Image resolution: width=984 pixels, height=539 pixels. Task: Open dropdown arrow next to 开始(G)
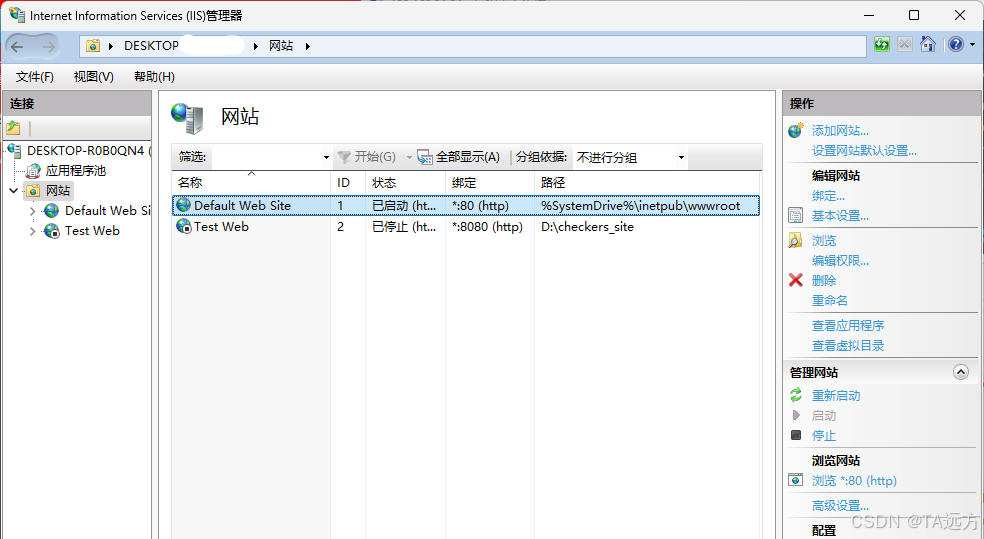[409, 157]
